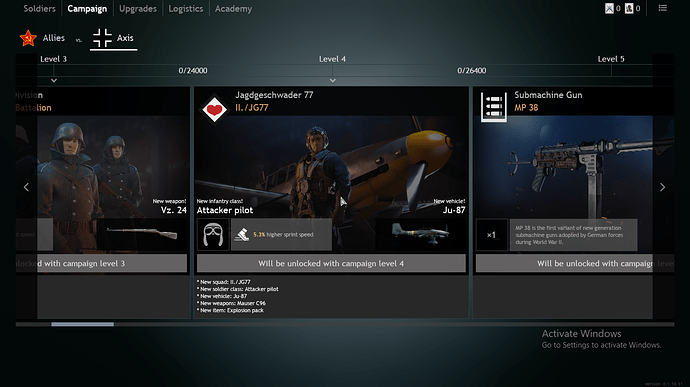Switch to the Upgrades tab

(x=138, y=9)
